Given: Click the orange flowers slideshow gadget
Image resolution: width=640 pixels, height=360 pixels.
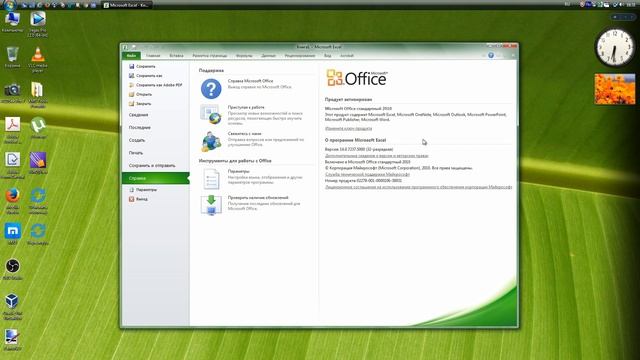Looking at the screenshot, I should coord(615,89).
